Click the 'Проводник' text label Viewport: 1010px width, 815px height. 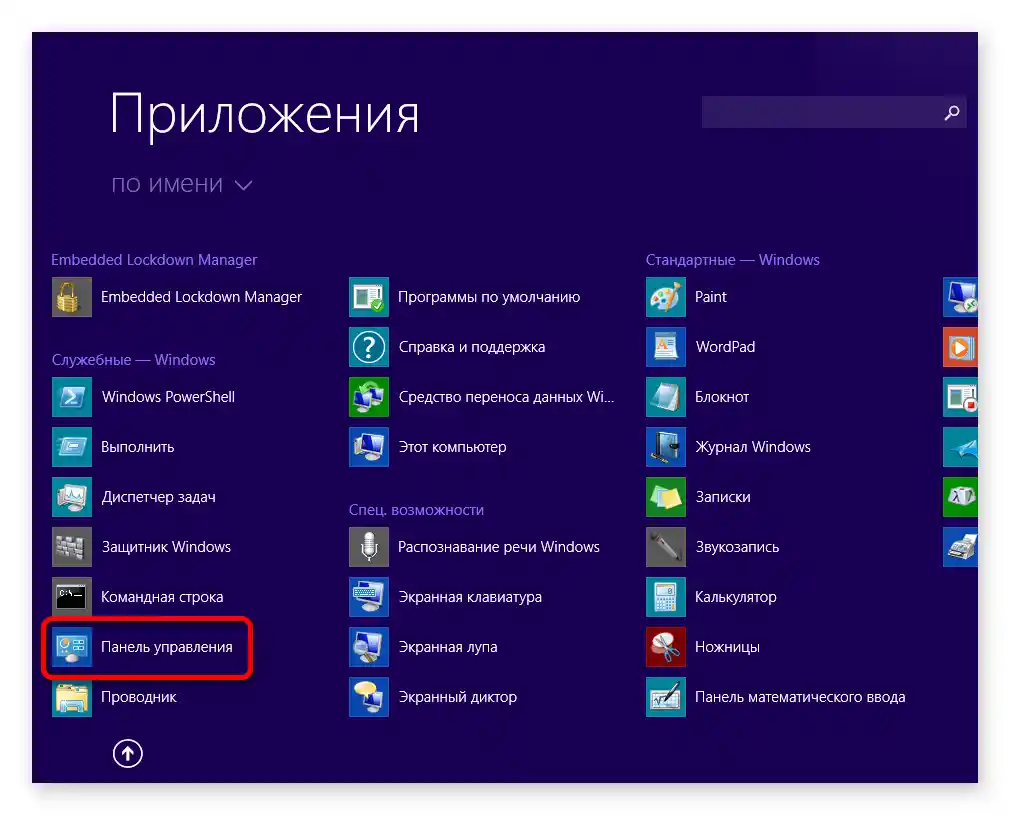click(139, 697)
